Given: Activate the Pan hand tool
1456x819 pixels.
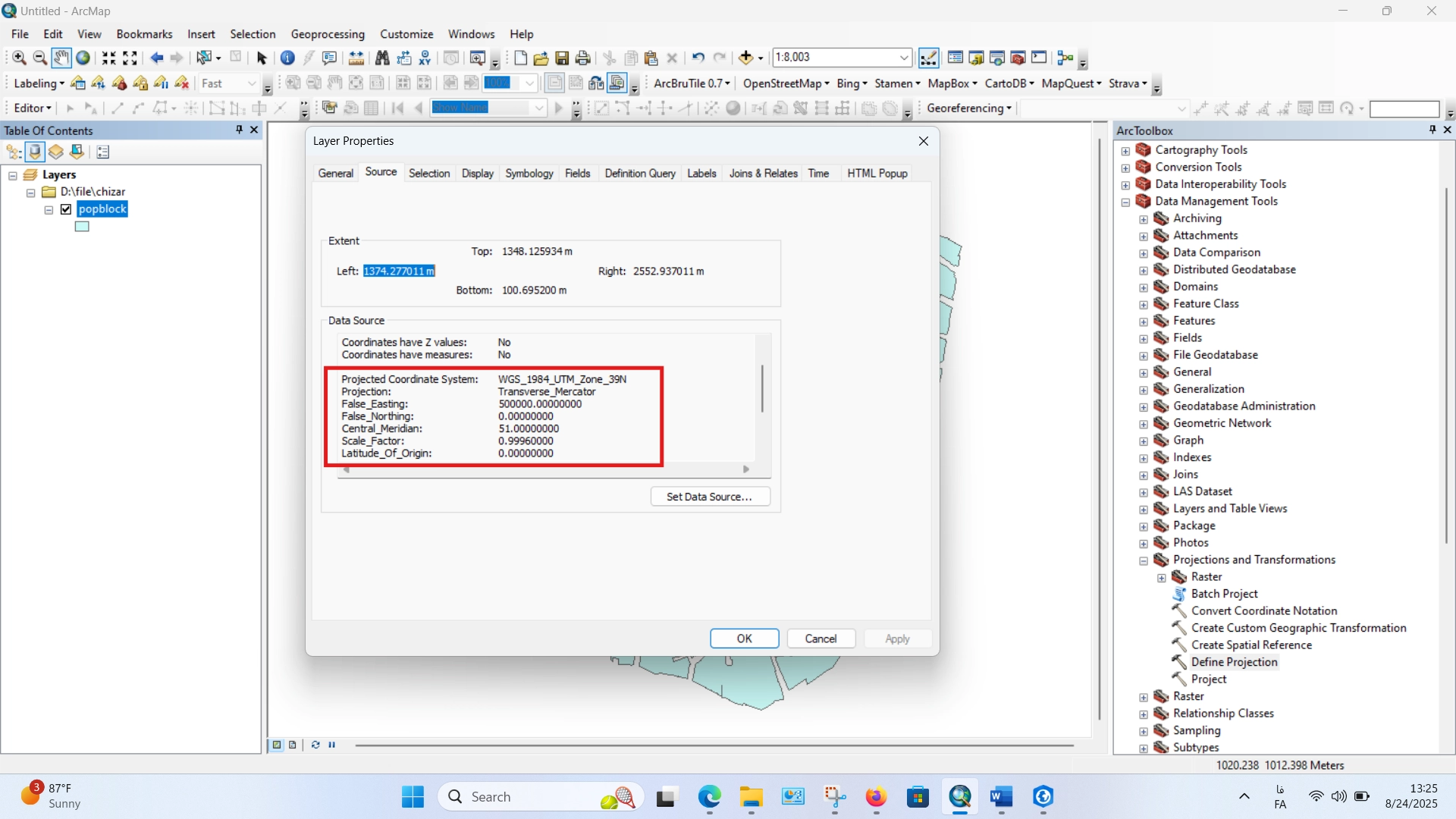Looking at the screenshot, I should coord(61,58).
